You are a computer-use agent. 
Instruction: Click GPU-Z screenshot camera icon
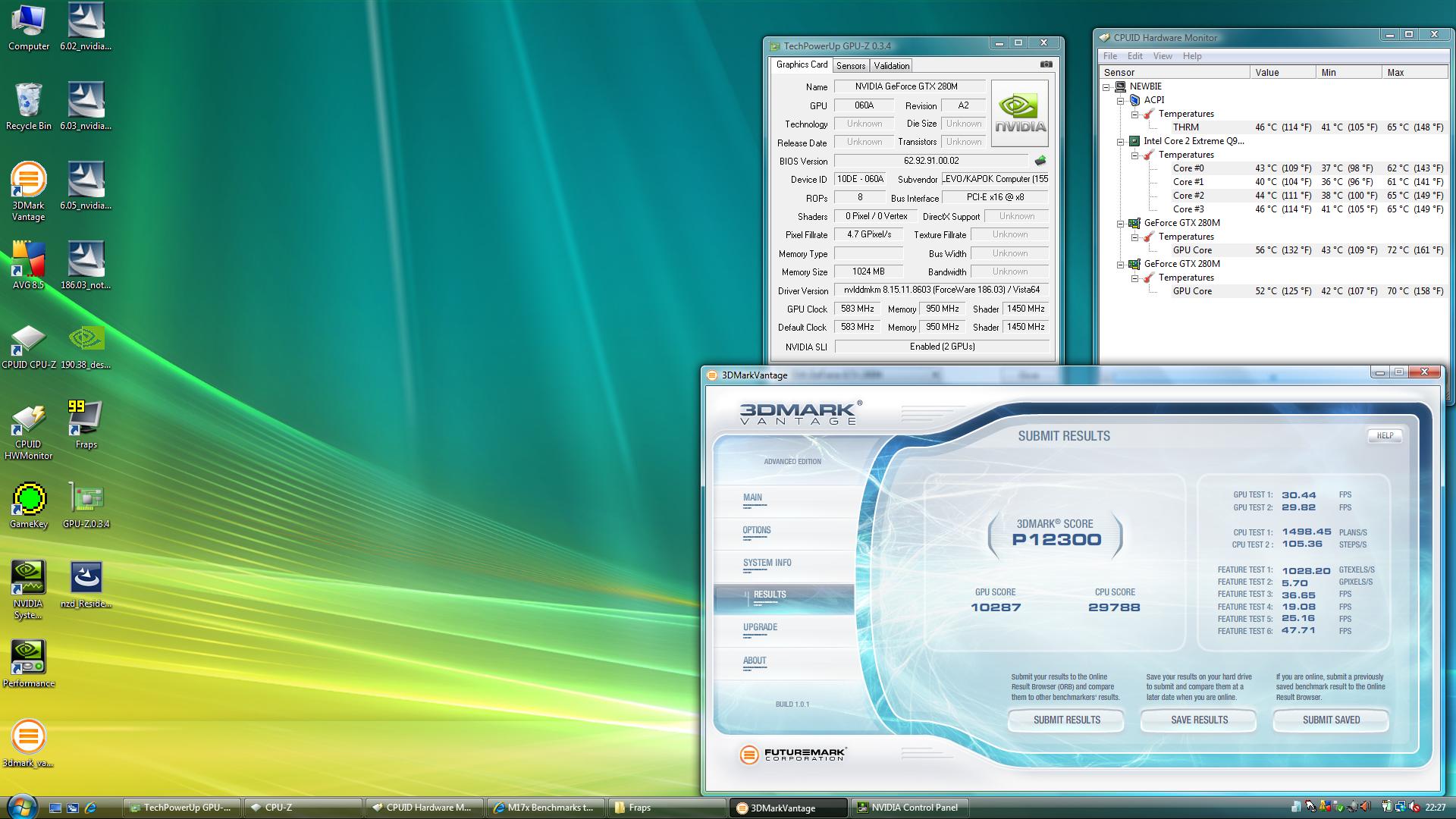coord(1046,64)
